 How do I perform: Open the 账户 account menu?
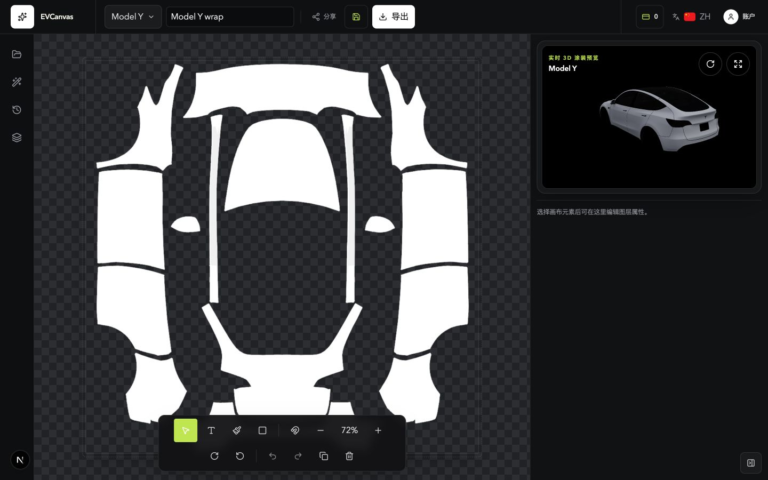coord(740,17)
